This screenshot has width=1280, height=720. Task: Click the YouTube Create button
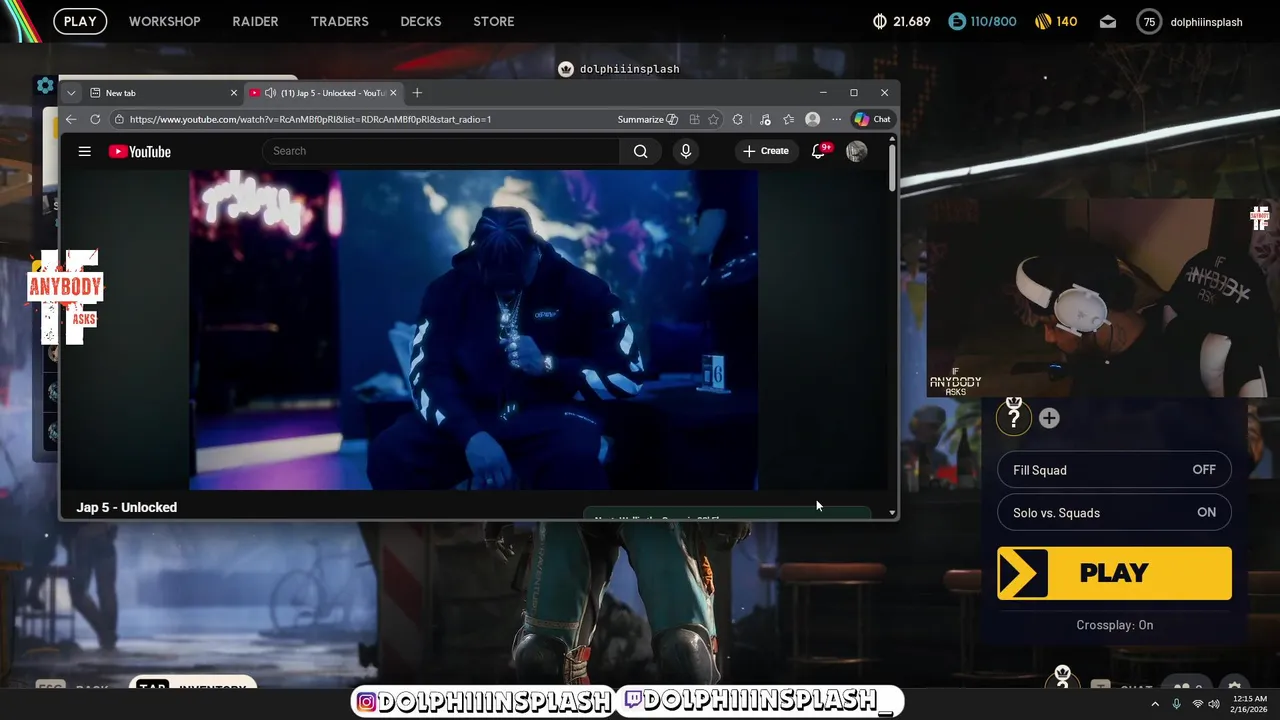click(x=766, y=151)
